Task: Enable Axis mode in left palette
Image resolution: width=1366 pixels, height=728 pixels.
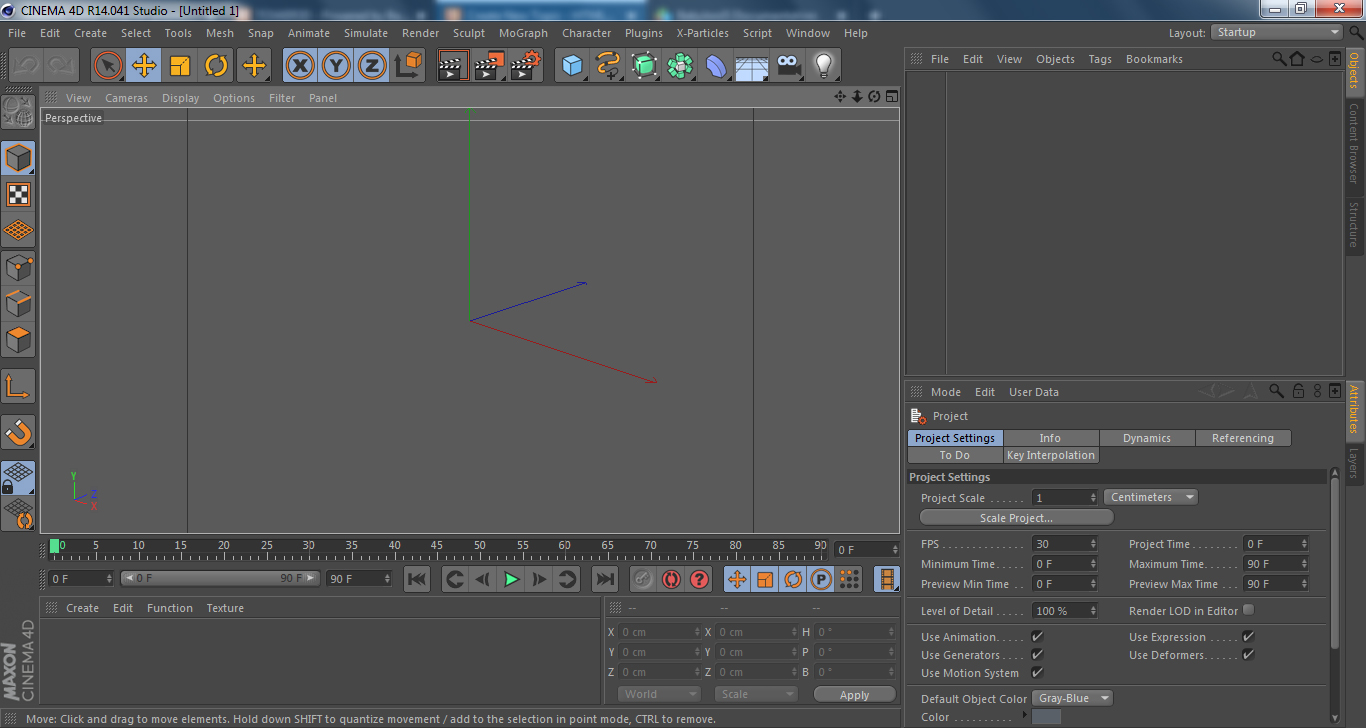Action: tap(18, 386)
